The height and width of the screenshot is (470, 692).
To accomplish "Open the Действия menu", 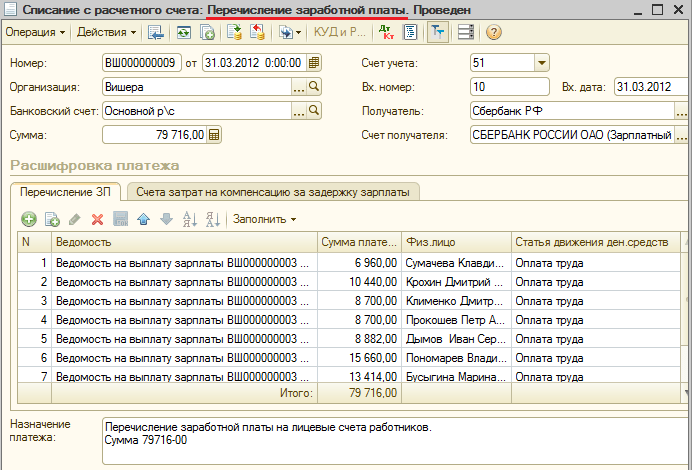I will (105, 32).
